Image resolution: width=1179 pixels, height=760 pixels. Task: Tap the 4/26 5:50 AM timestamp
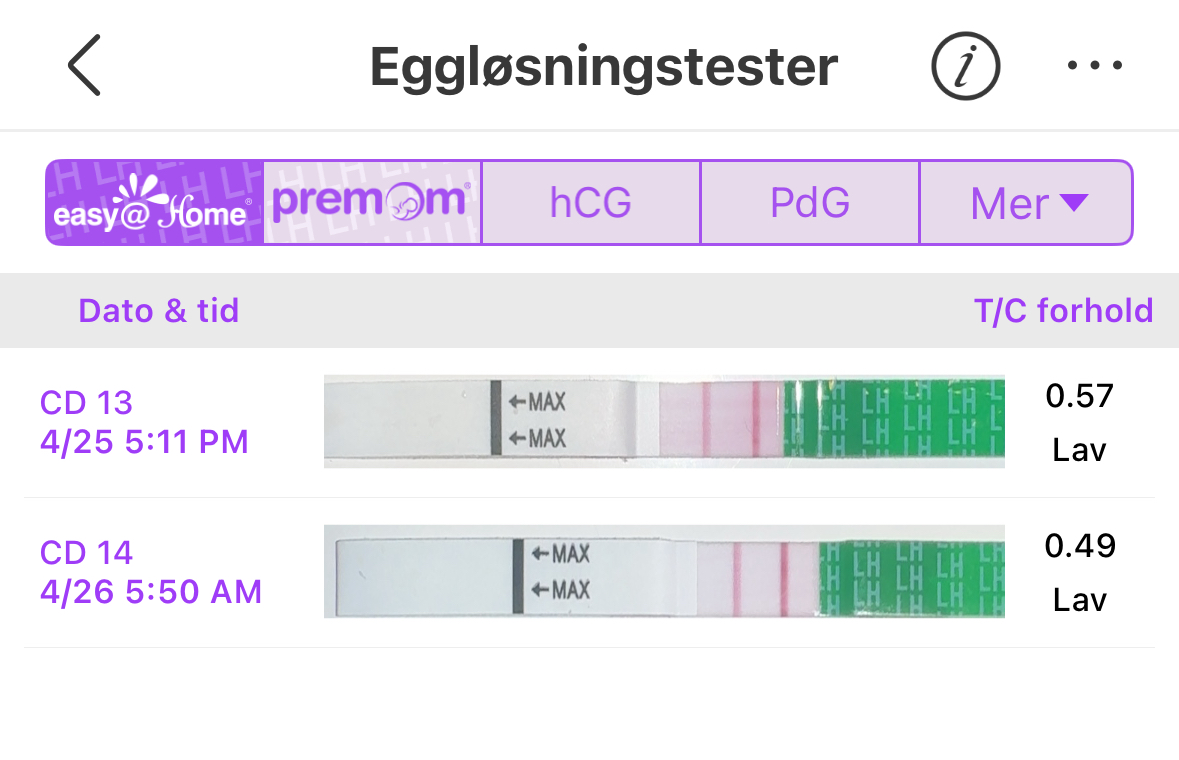coord(151,592)
